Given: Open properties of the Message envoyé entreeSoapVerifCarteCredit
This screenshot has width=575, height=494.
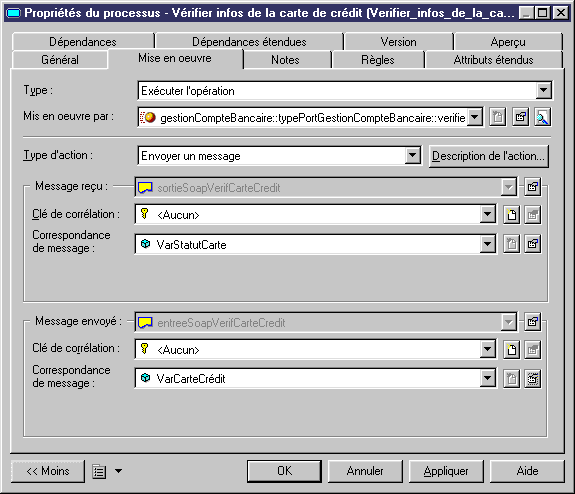Looking at the screenshot, I should click(532, 322).
